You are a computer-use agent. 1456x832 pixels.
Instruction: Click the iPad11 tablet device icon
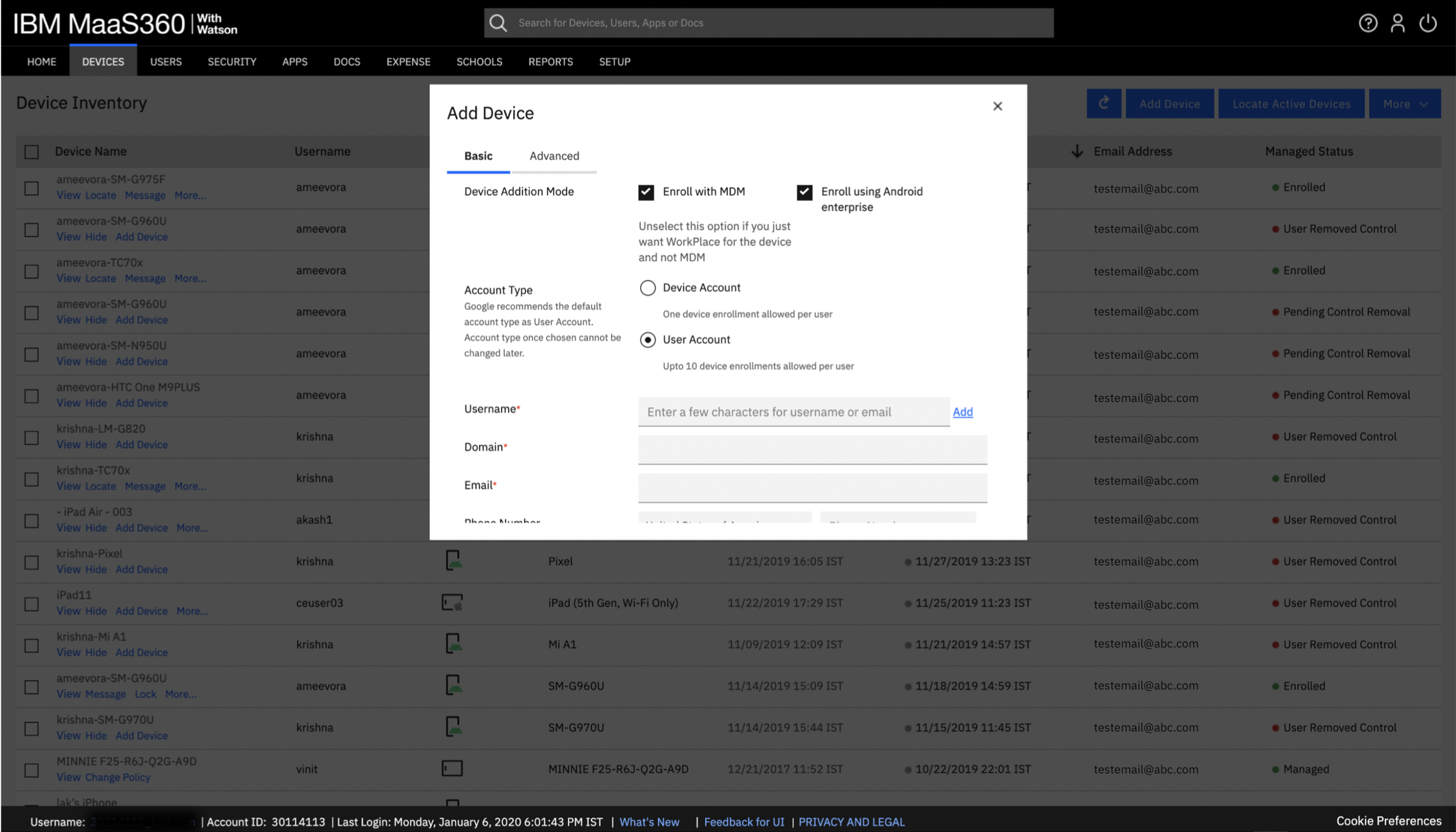pyautogui.click(x=452, y=602)
